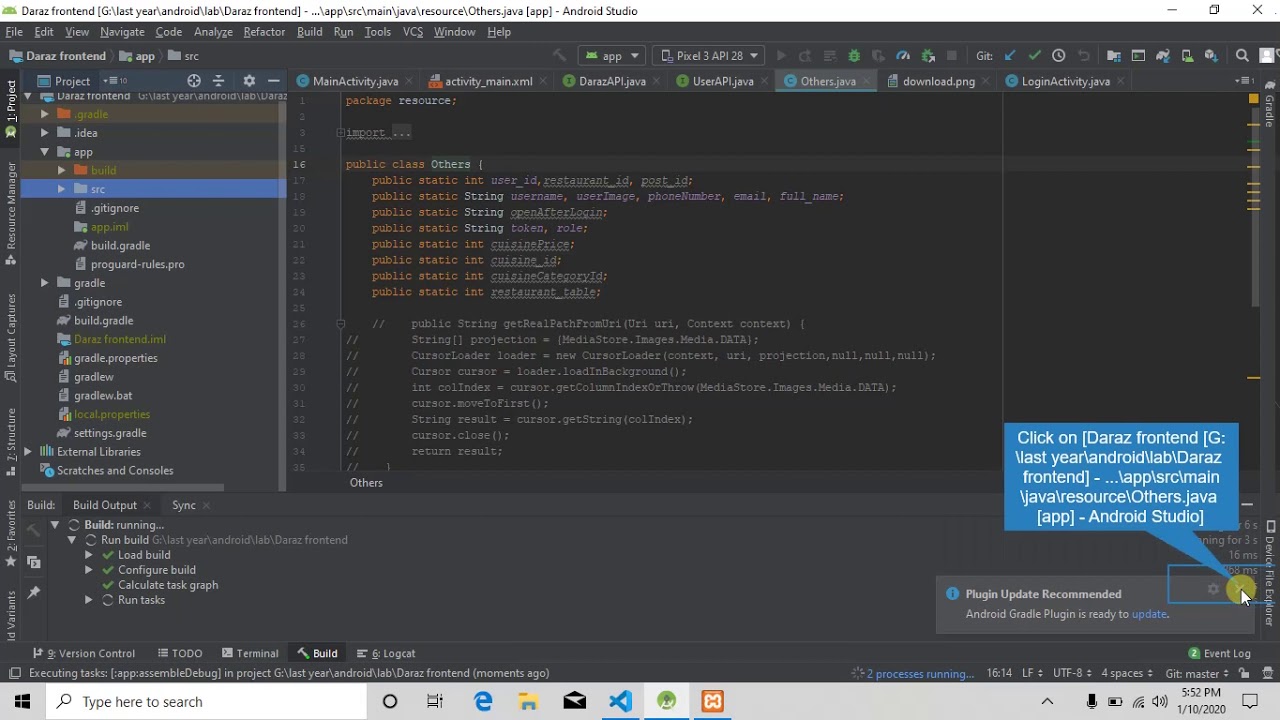Click Project panel locate target icon
This screenshot has height=720, width=1280.
[194, 81]
